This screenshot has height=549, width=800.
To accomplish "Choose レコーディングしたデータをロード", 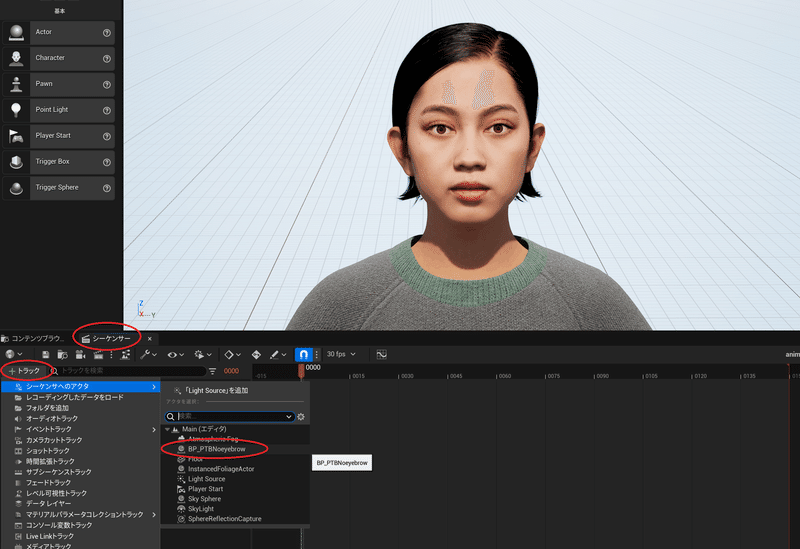I will [81, 397].
